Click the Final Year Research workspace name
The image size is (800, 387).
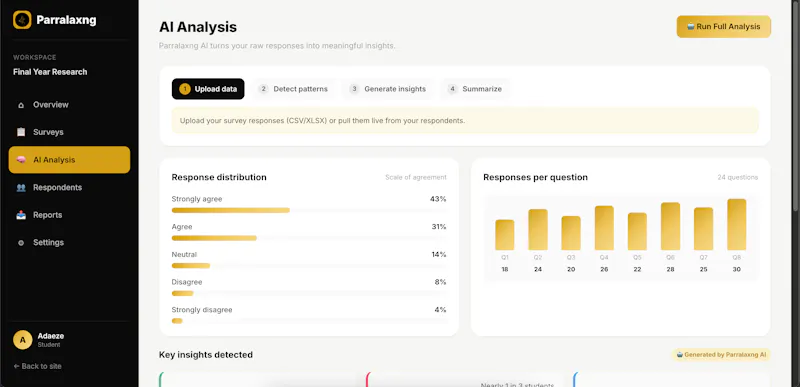coord(50,72)
